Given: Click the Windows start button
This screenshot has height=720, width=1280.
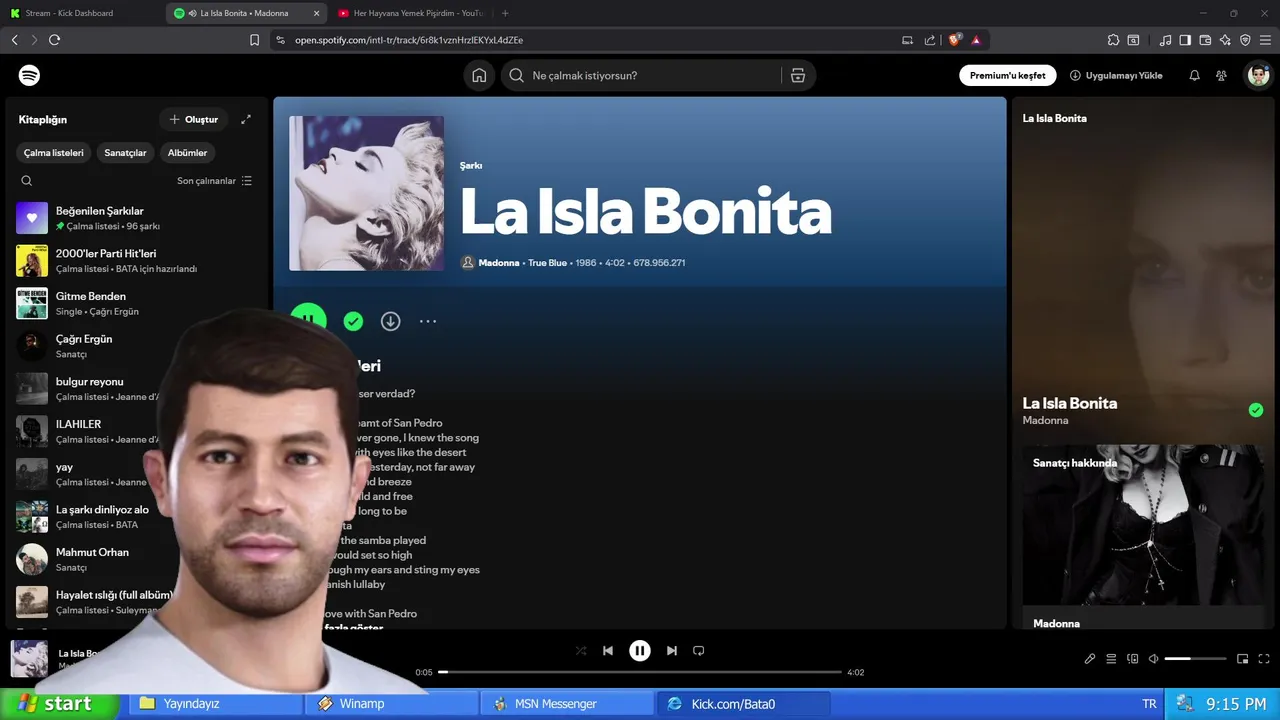Looking at the screenshot, I should tap(58, 704).
